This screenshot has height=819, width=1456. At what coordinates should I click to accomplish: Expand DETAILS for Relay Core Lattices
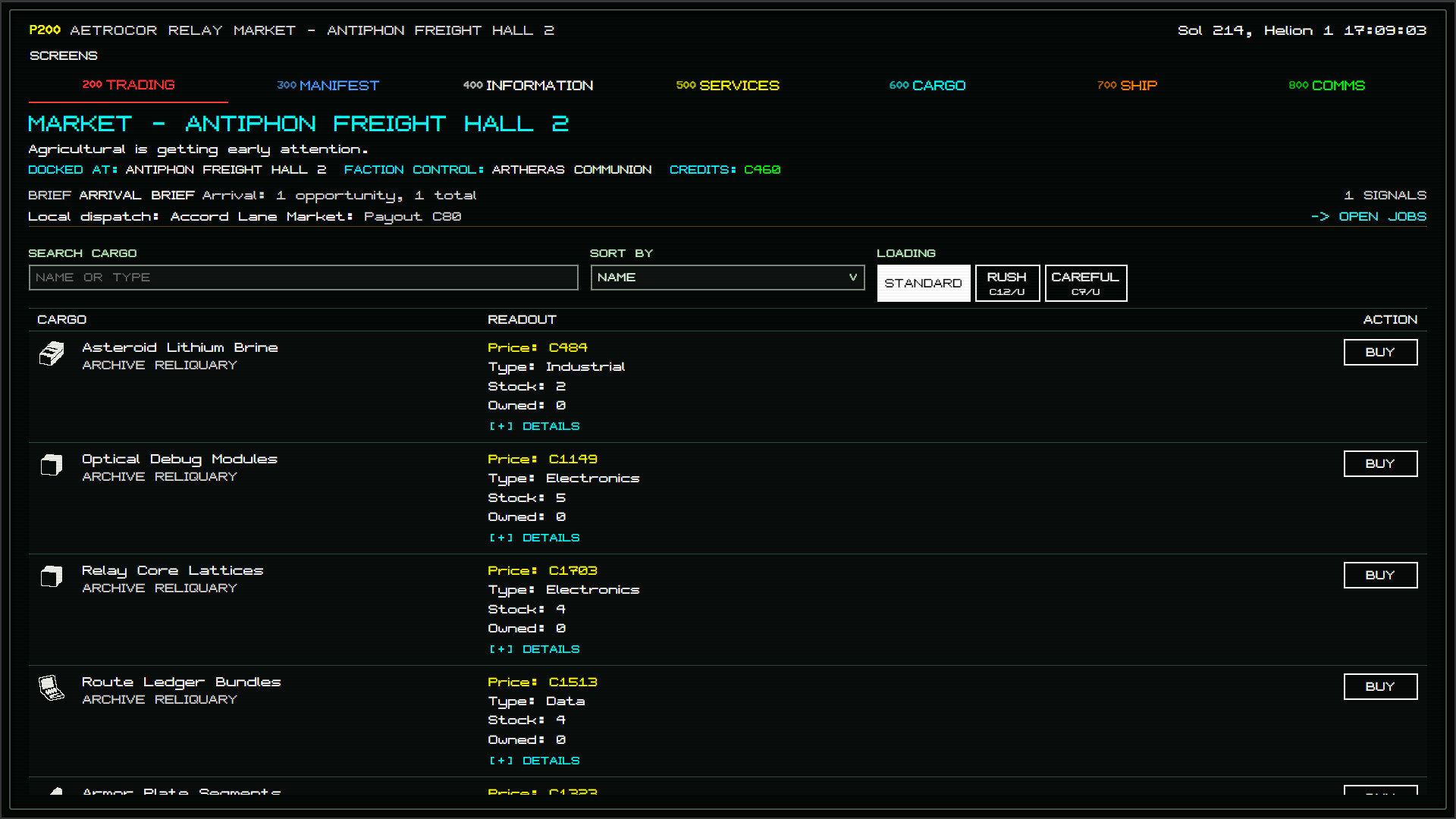(534, 649)
